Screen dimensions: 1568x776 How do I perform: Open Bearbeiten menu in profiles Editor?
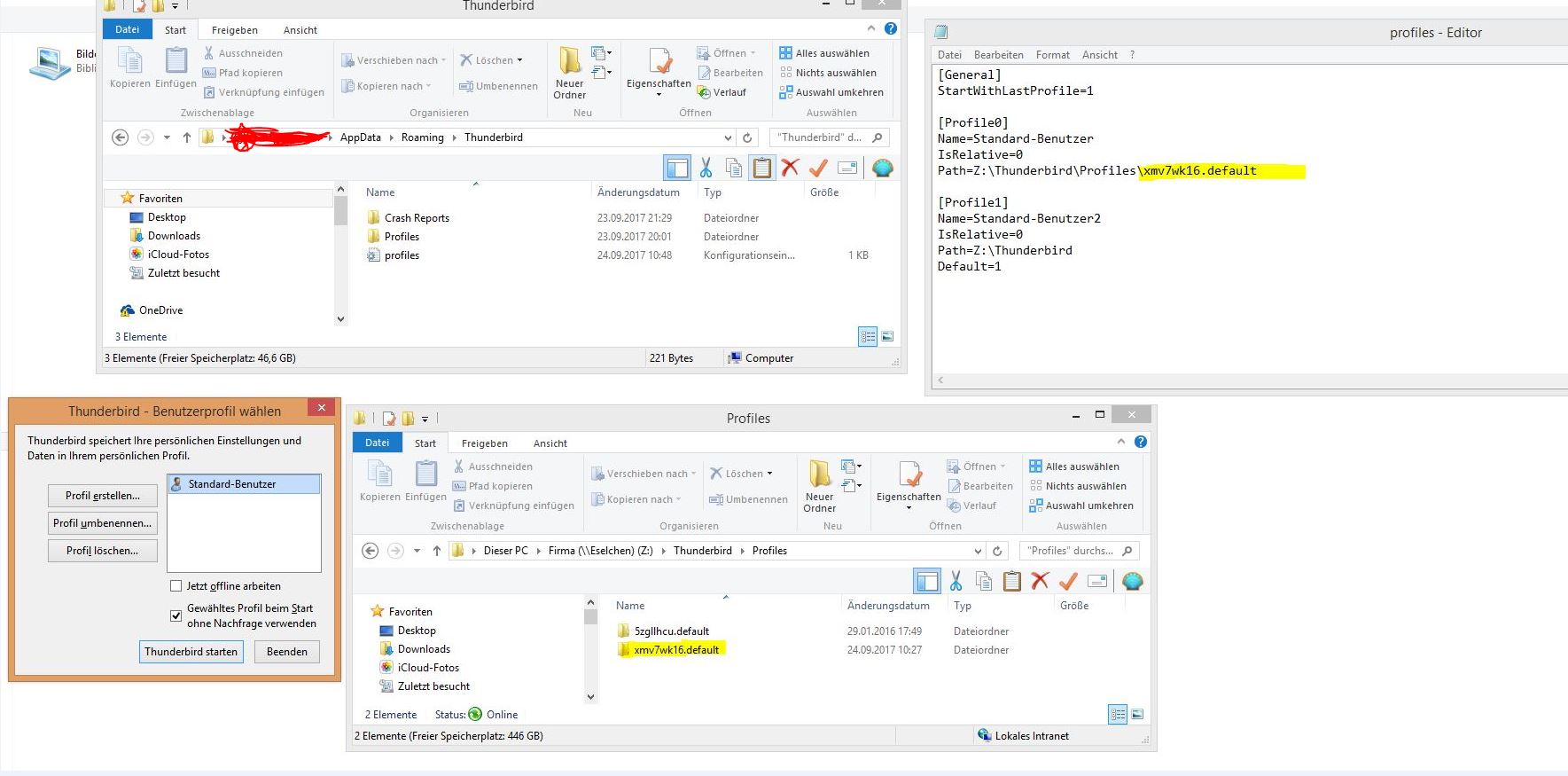tap(998, 55)
